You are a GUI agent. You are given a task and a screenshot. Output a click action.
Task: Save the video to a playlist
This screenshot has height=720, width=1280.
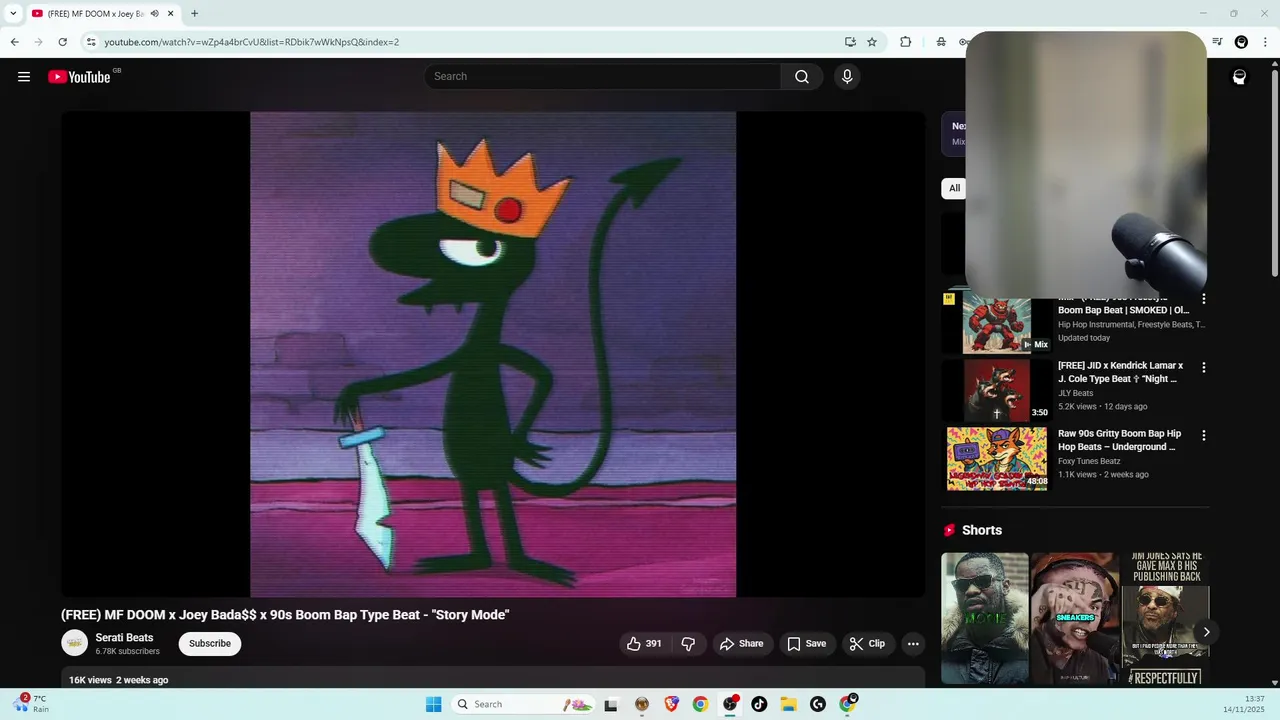pyautogui.click(x=806, y=644)
